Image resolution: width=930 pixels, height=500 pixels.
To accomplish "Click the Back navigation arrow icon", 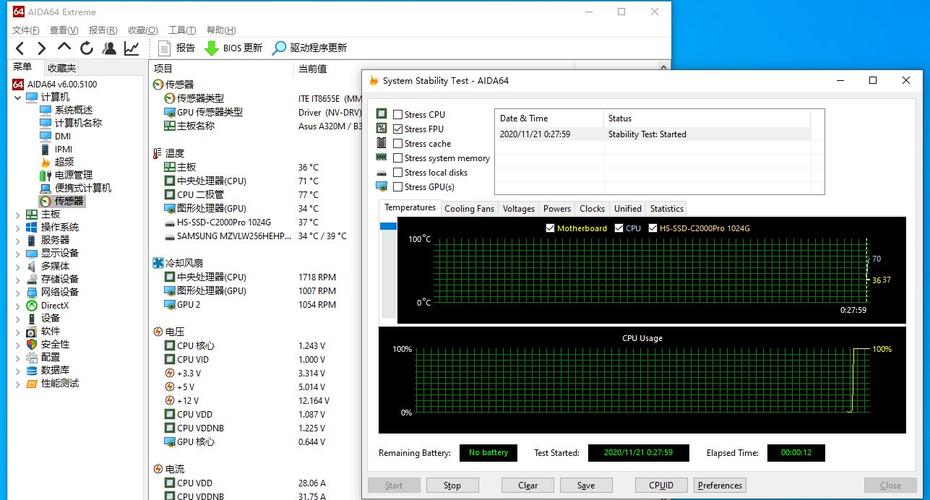I will click(20, 48).
